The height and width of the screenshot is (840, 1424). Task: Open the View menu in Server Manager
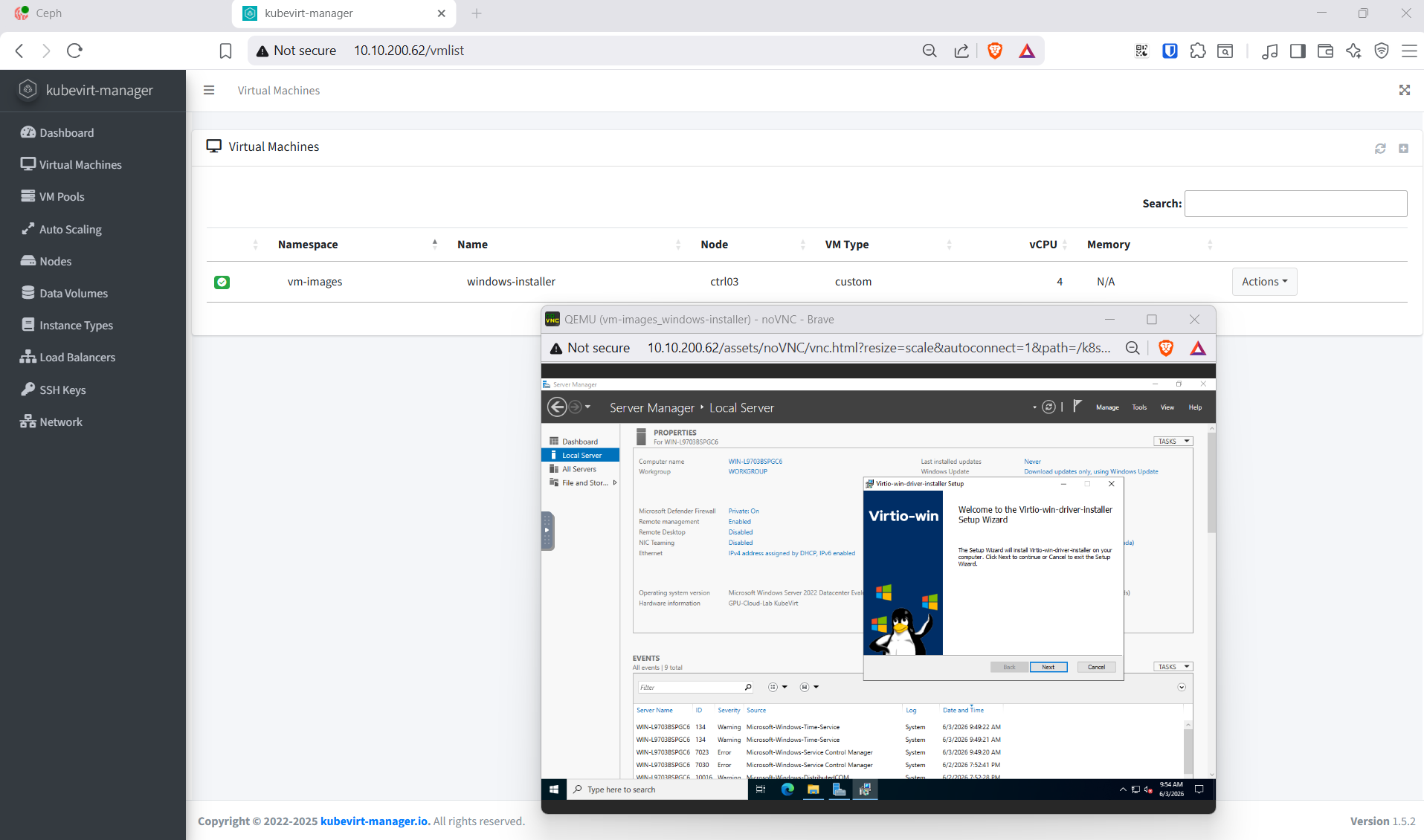click(x=1167, y=407)
